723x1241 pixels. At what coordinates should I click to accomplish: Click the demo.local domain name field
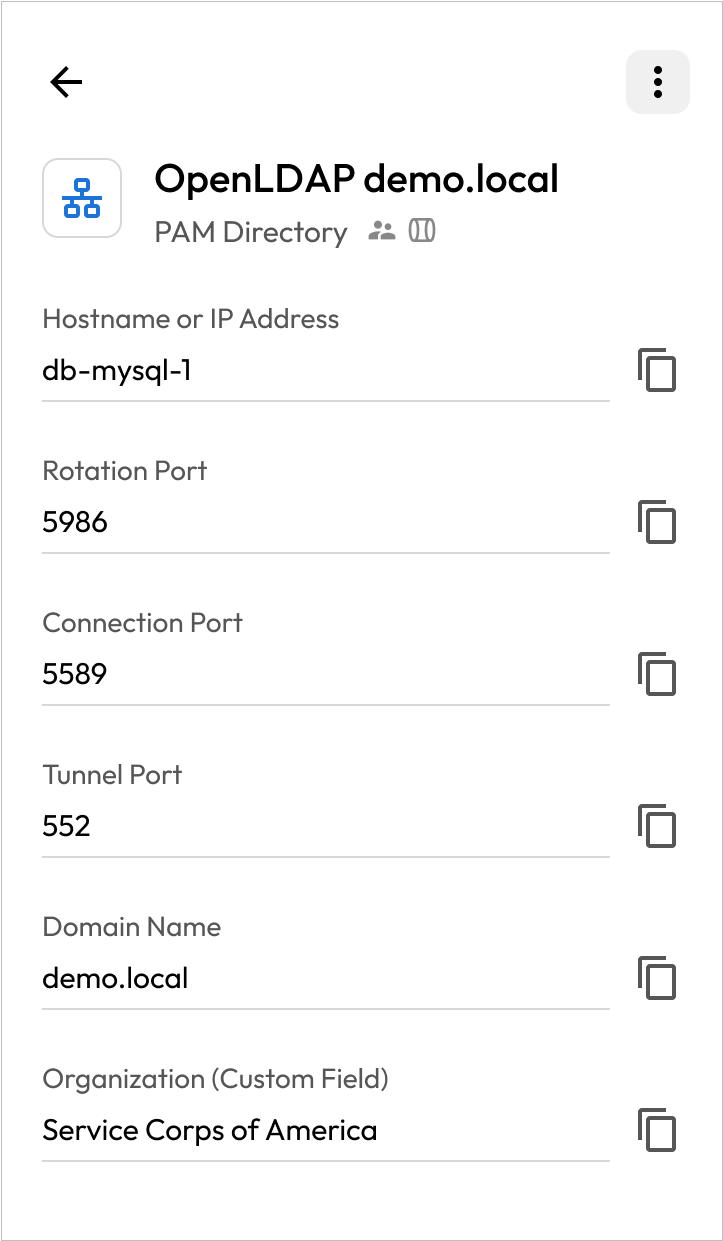point(325,978)
